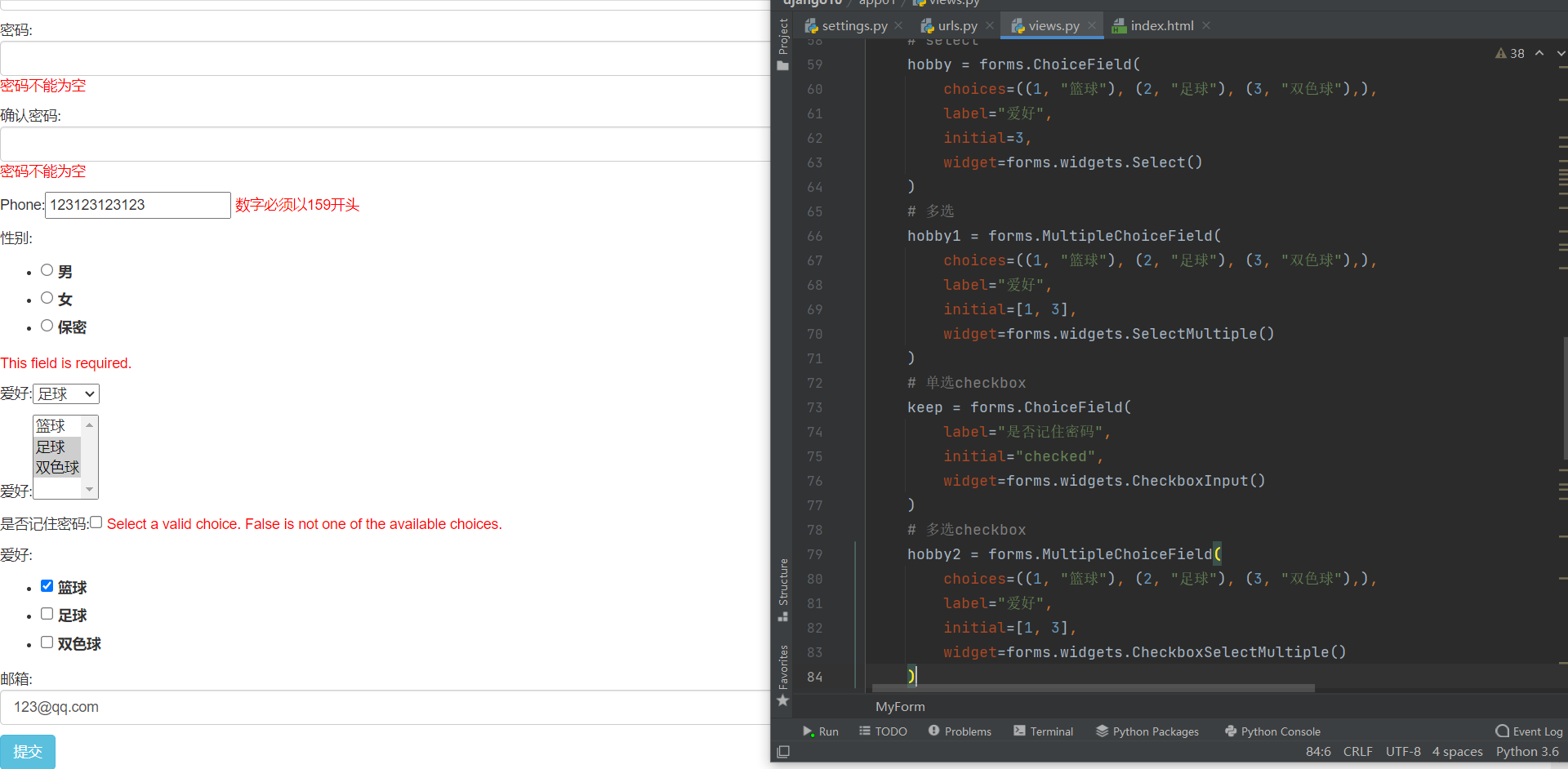This screenshot has width=1568, height=769.
Task: Close the settings.py tab
Action: click(x=898, y=26)
